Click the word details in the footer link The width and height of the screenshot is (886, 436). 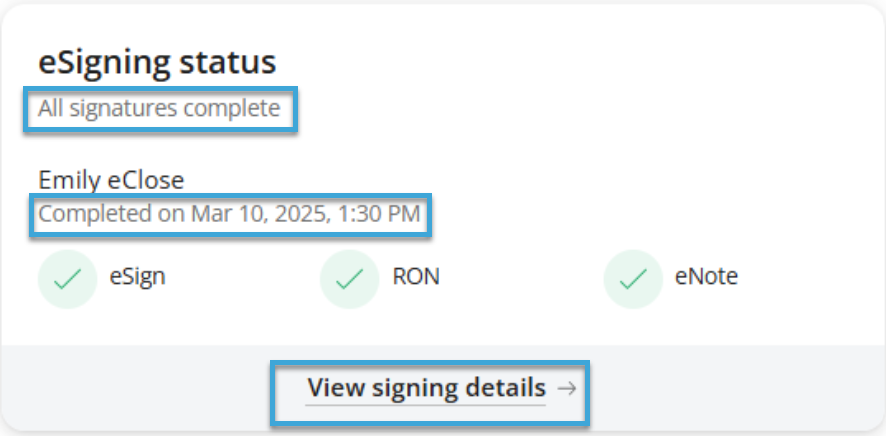506,388
